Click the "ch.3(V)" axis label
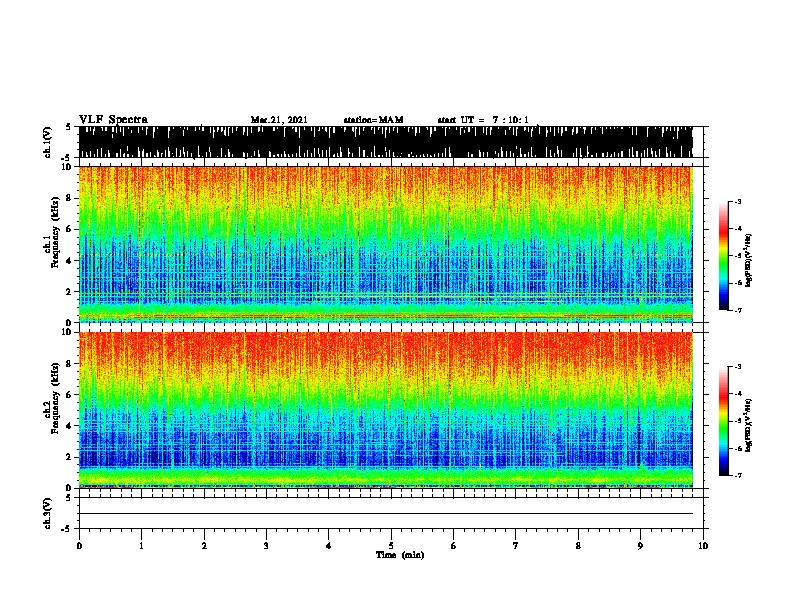This screenshot has width=792, height=612. [x=47, y=513]
